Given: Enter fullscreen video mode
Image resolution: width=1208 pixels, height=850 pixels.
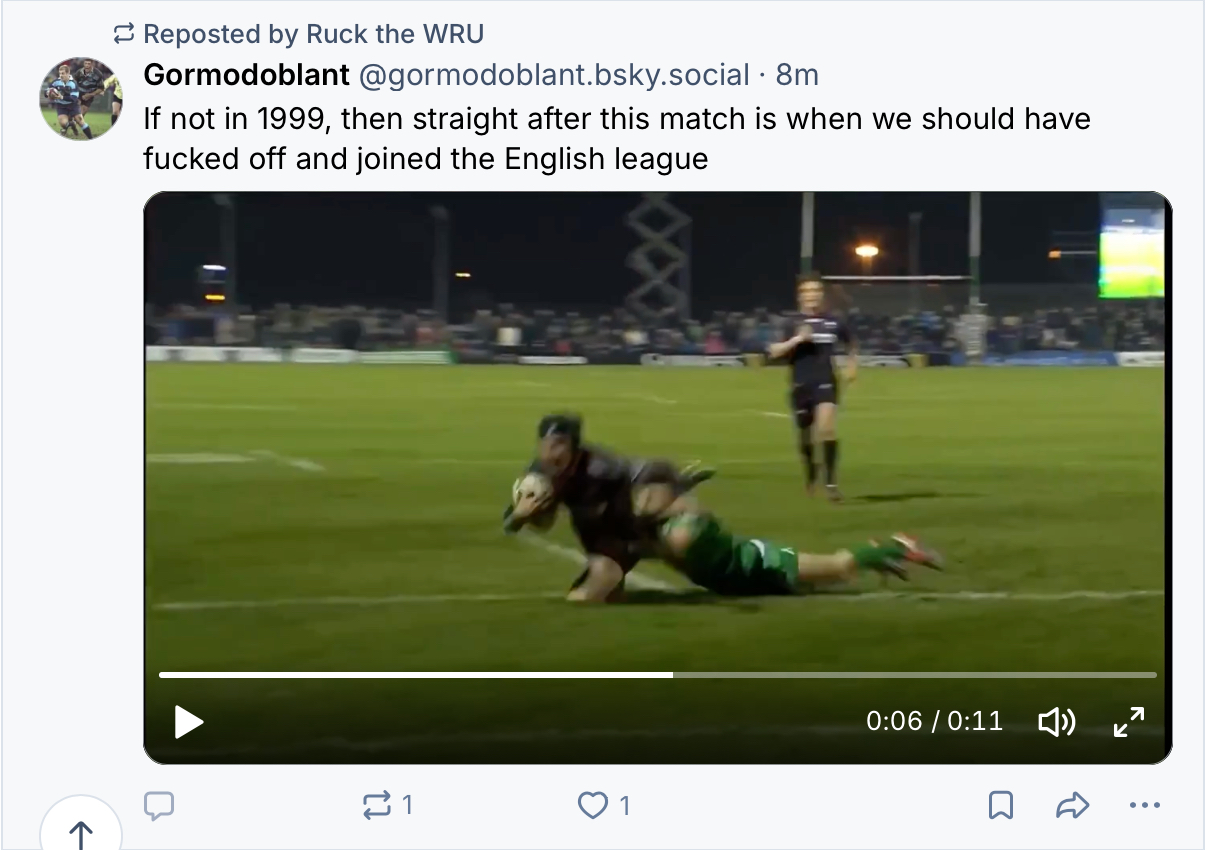Looking at the screenshot, I should [1129, 721].
